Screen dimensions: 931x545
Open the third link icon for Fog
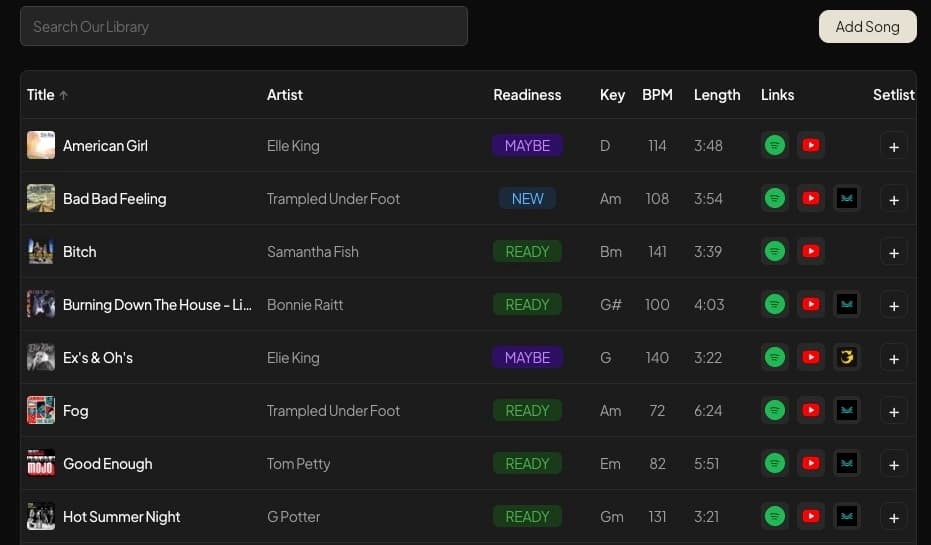tap(847, 410)
